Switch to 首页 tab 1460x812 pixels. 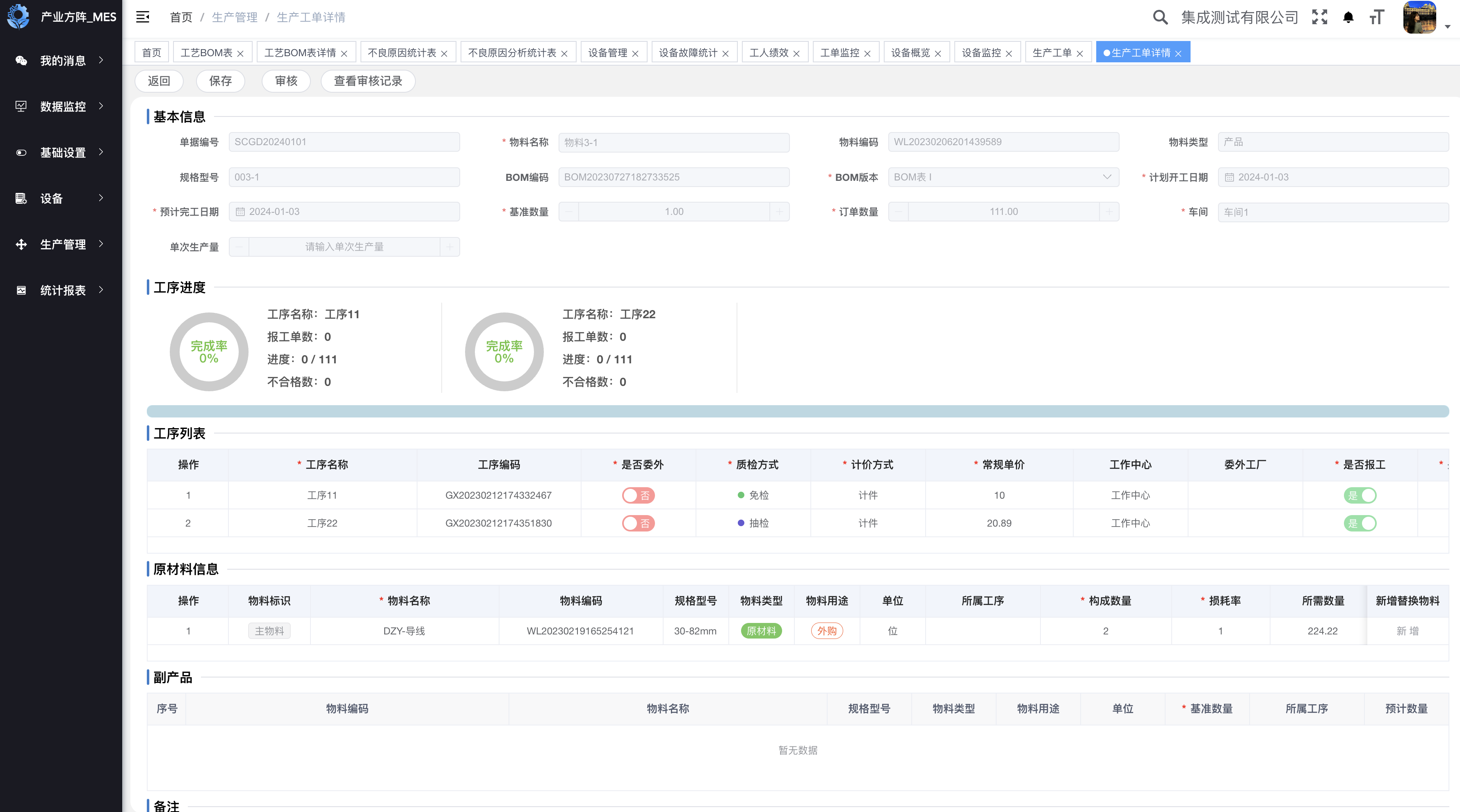pyautogui.click(x=151, y=52)
